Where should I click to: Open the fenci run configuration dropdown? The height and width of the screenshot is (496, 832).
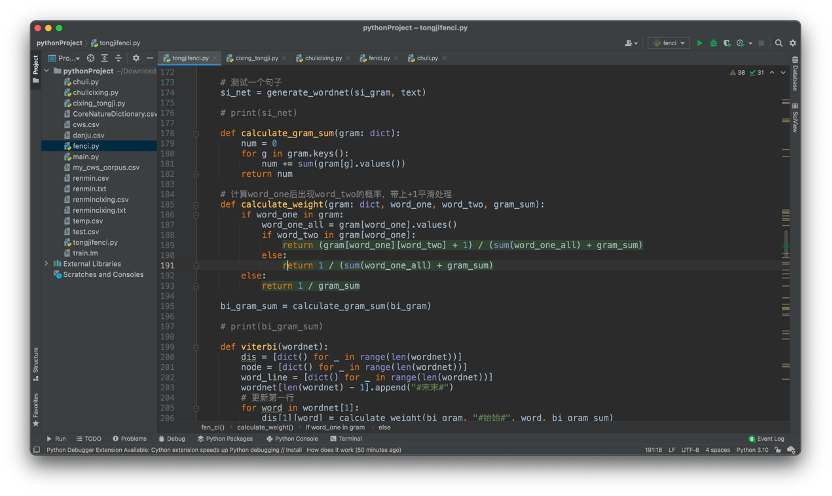tap(669, 43)
